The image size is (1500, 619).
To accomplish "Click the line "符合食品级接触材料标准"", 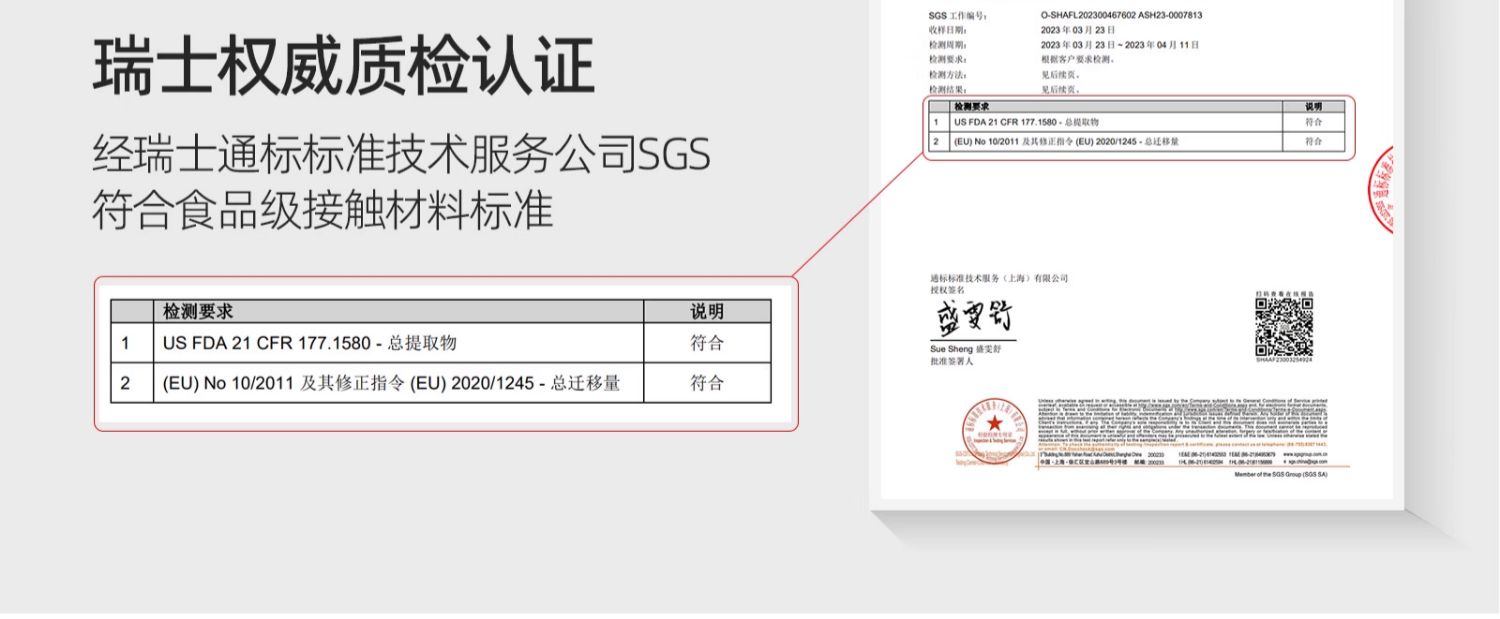I will tap(322, 211).
